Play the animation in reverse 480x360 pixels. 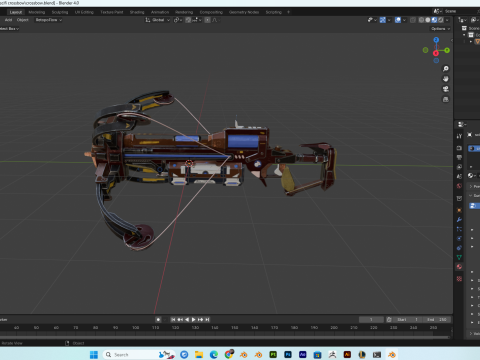point(187,320)
